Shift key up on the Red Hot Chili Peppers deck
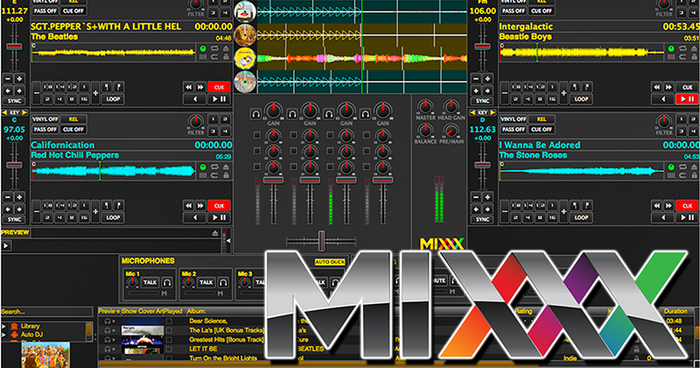 coord(25,113)
